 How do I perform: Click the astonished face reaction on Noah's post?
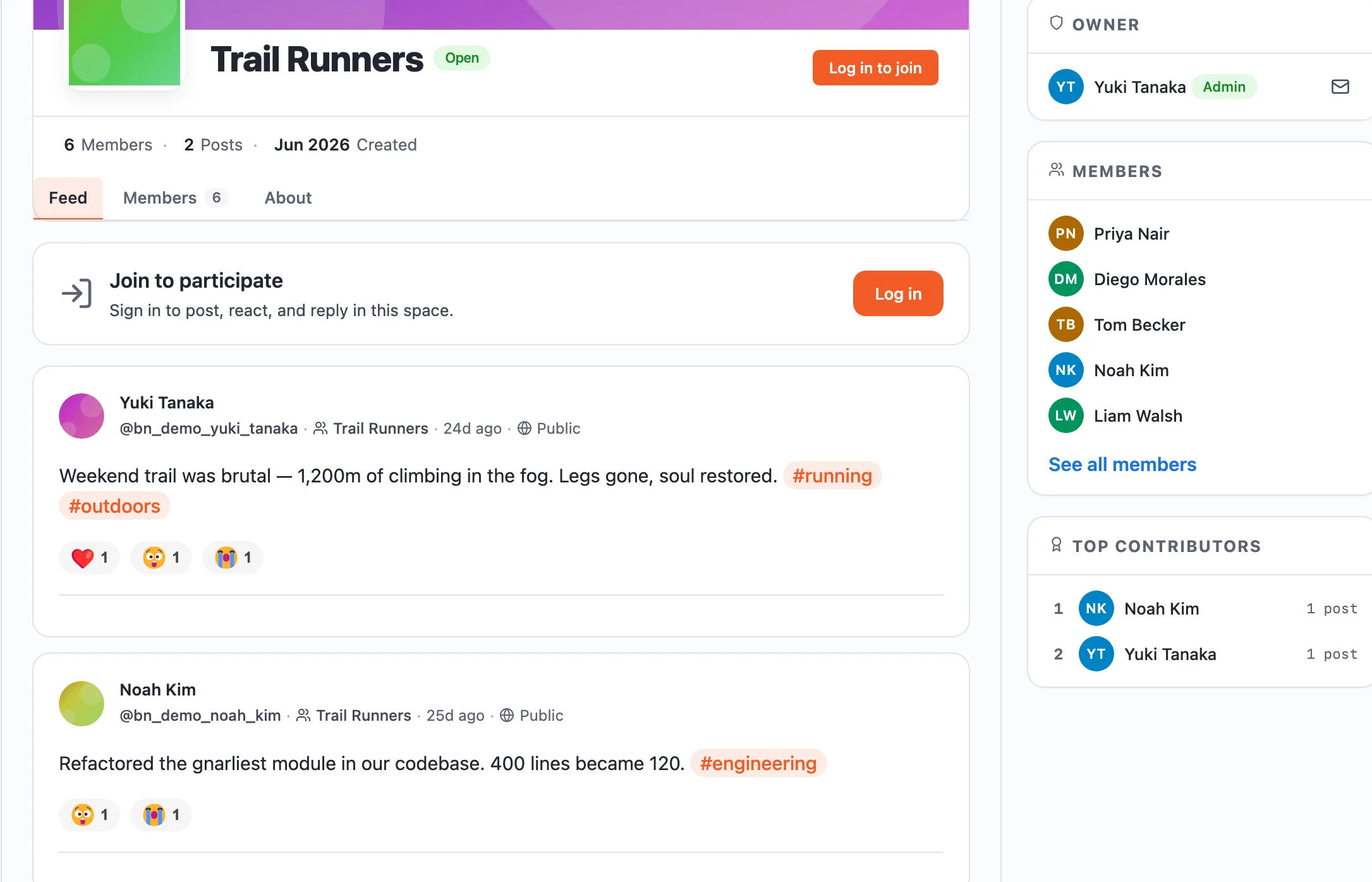coord(89,815)
